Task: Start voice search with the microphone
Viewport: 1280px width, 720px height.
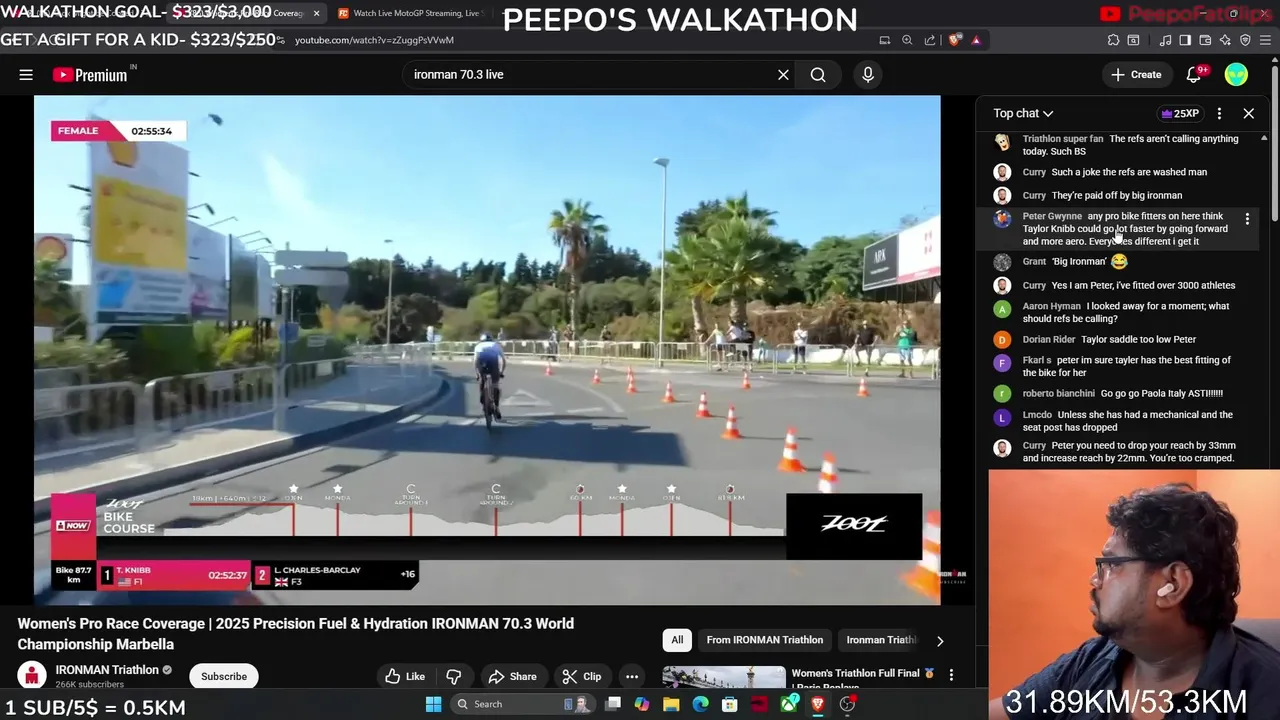Action: pos(867,74)
